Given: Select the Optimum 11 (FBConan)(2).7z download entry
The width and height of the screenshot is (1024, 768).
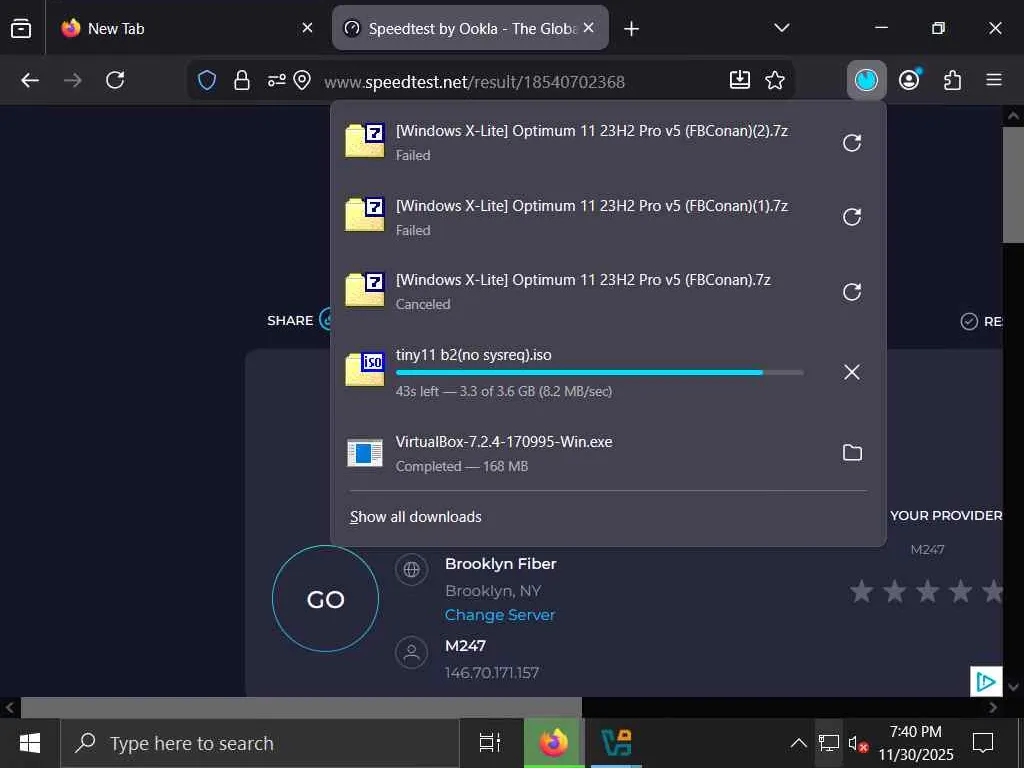Looking at the screenshot, I should tap(581, 142).
